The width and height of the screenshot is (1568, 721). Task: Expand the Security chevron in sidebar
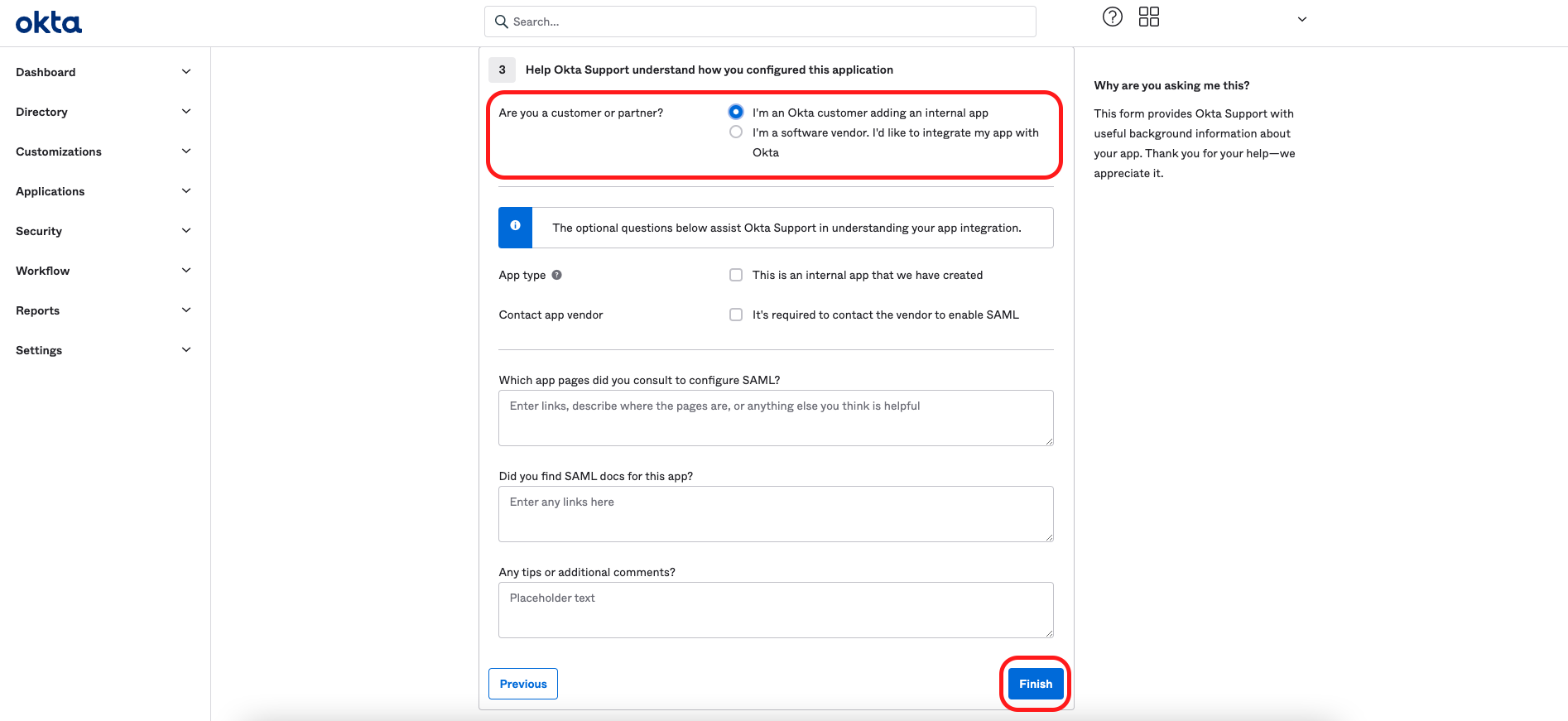point(186,231)
